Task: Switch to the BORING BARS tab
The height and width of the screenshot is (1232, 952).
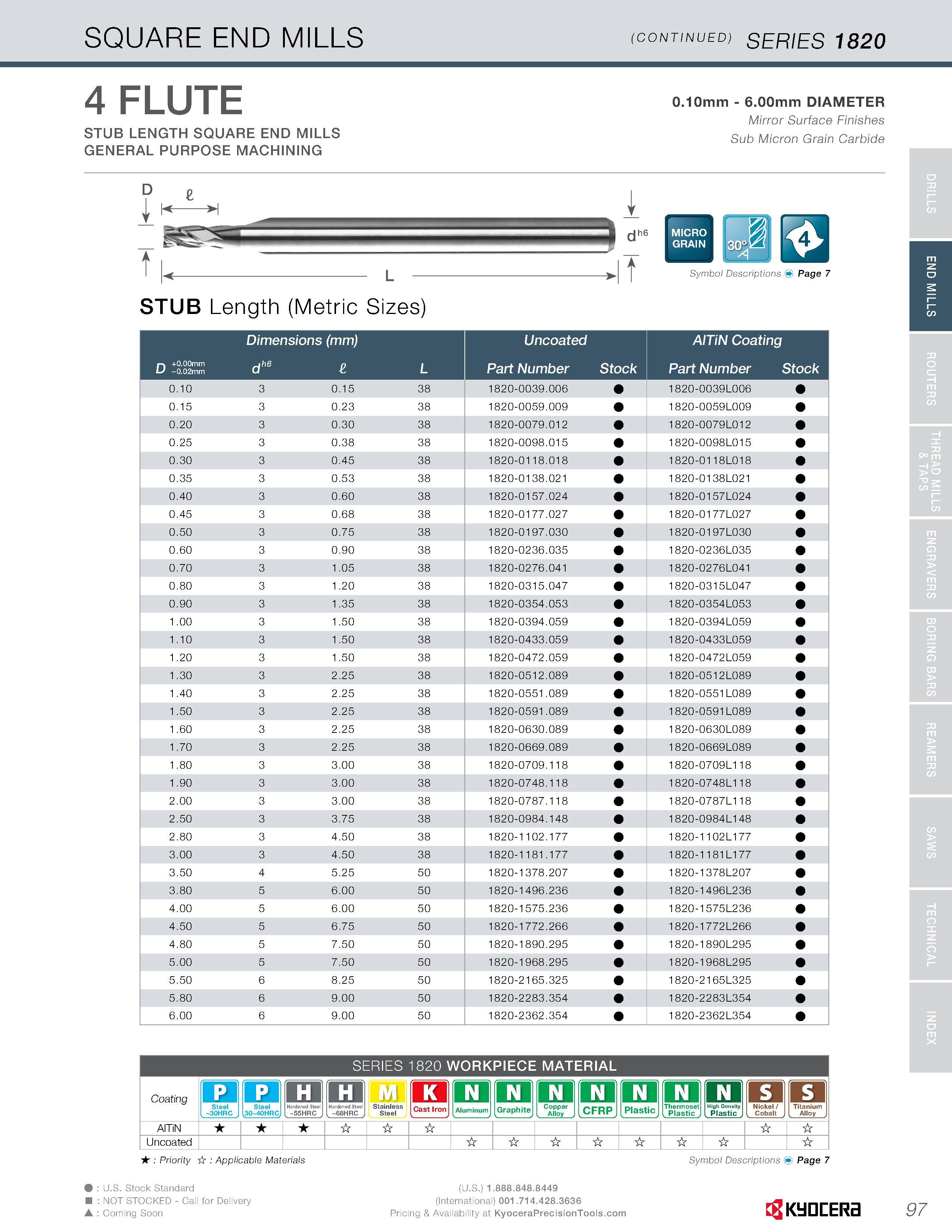Action: point(931,657)
